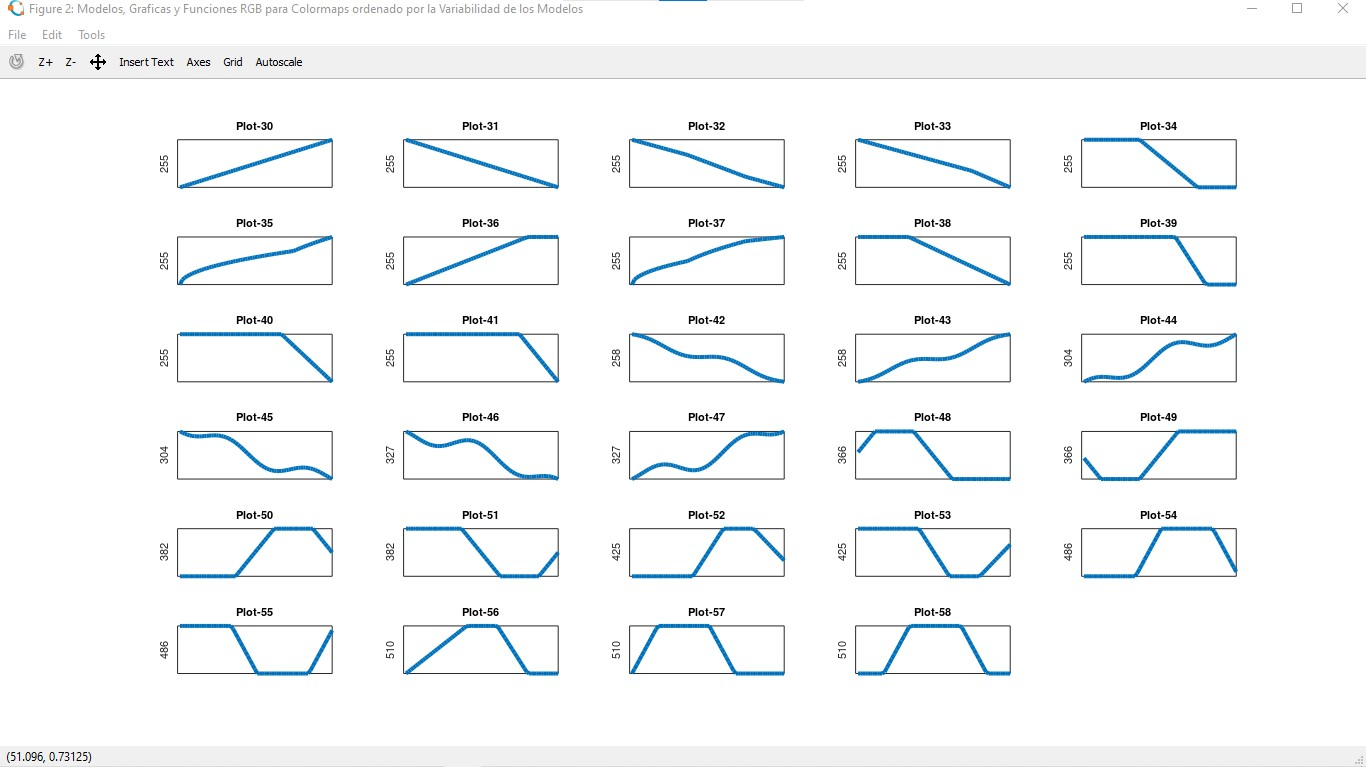Screen dimensions: 1366x767
Task: Toggle Axes visibility in the toolbar
Action: tap(198, 62)
